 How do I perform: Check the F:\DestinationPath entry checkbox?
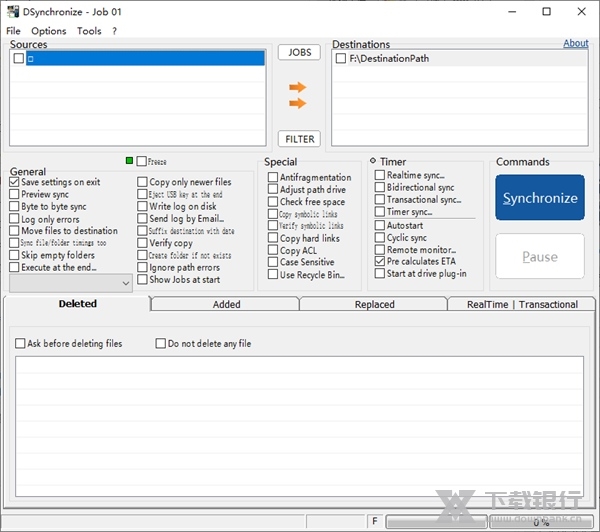tap(341, 58)
